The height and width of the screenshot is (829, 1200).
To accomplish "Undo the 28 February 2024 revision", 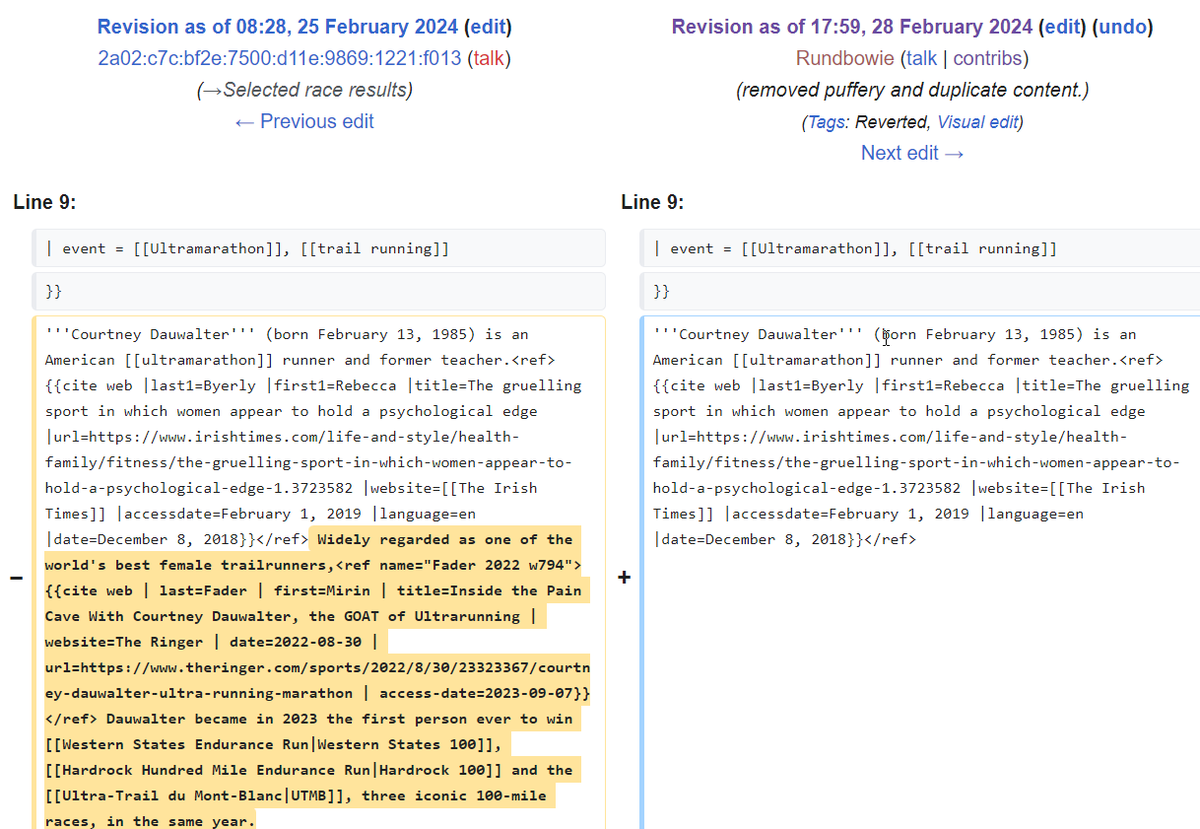I will pos(1121,27).
